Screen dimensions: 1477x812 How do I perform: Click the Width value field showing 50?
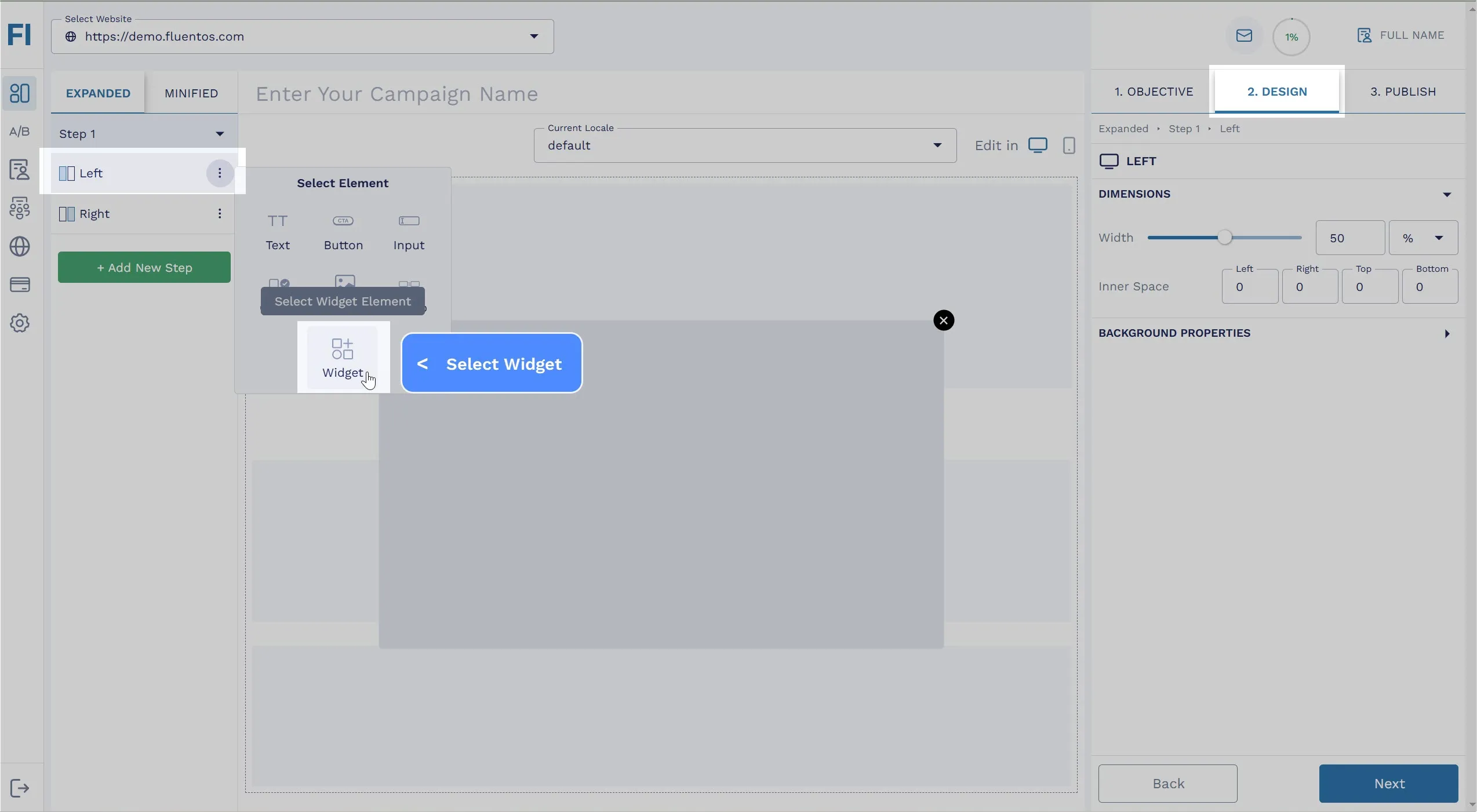[x=1350, y=238]
